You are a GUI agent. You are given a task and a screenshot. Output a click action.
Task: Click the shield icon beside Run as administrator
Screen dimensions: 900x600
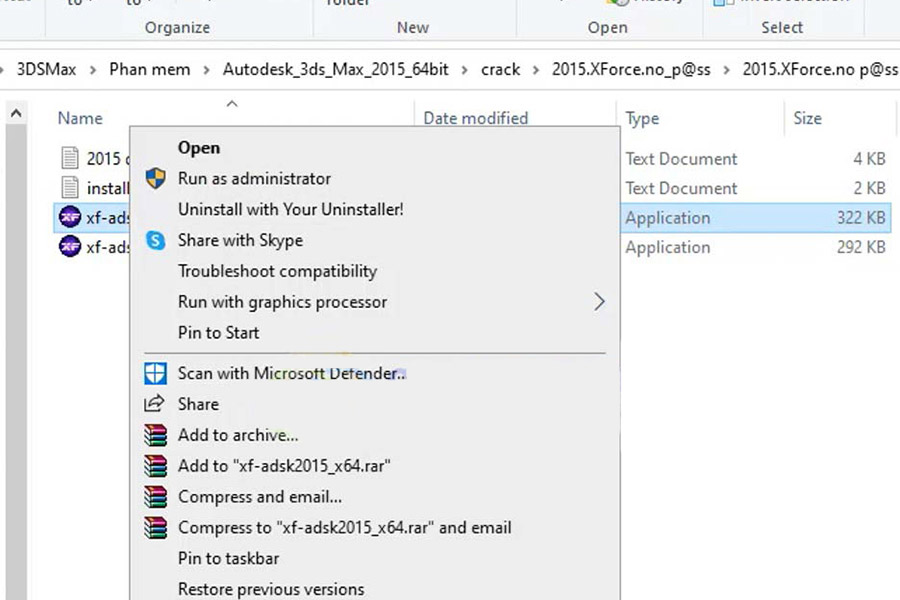point(156,179)
